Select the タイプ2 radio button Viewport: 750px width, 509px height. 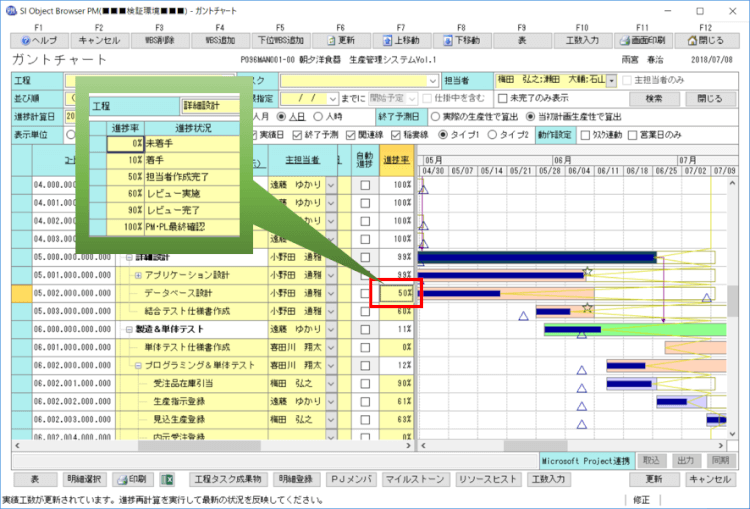[x=492, y=136]
